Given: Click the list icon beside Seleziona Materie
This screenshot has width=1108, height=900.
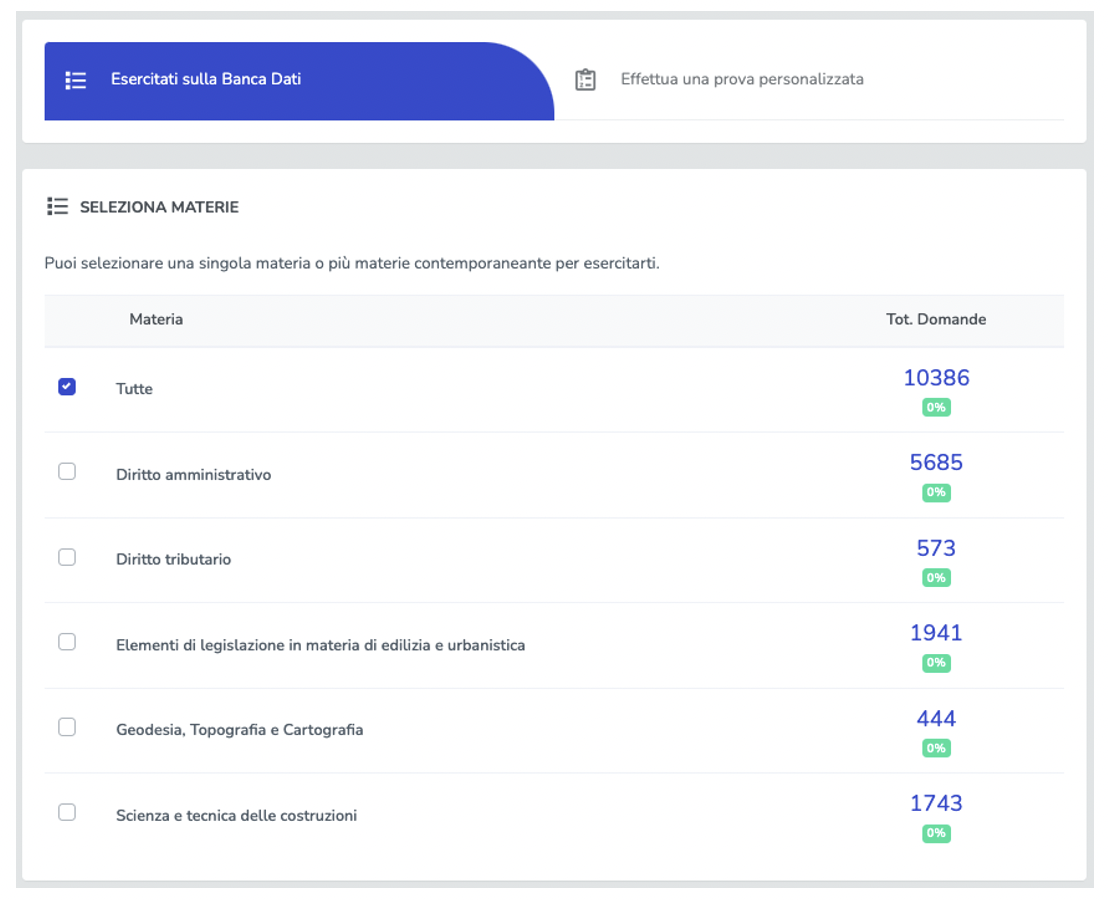Looking at the screenshot, I should (x=58, y=207).
